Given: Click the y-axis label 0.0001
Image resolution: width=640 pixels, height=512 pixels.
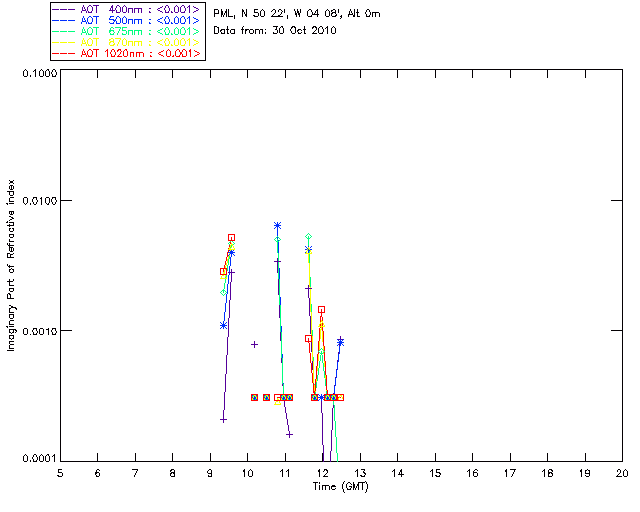Looking at the screenshot, I should click(x=40, y=459).
